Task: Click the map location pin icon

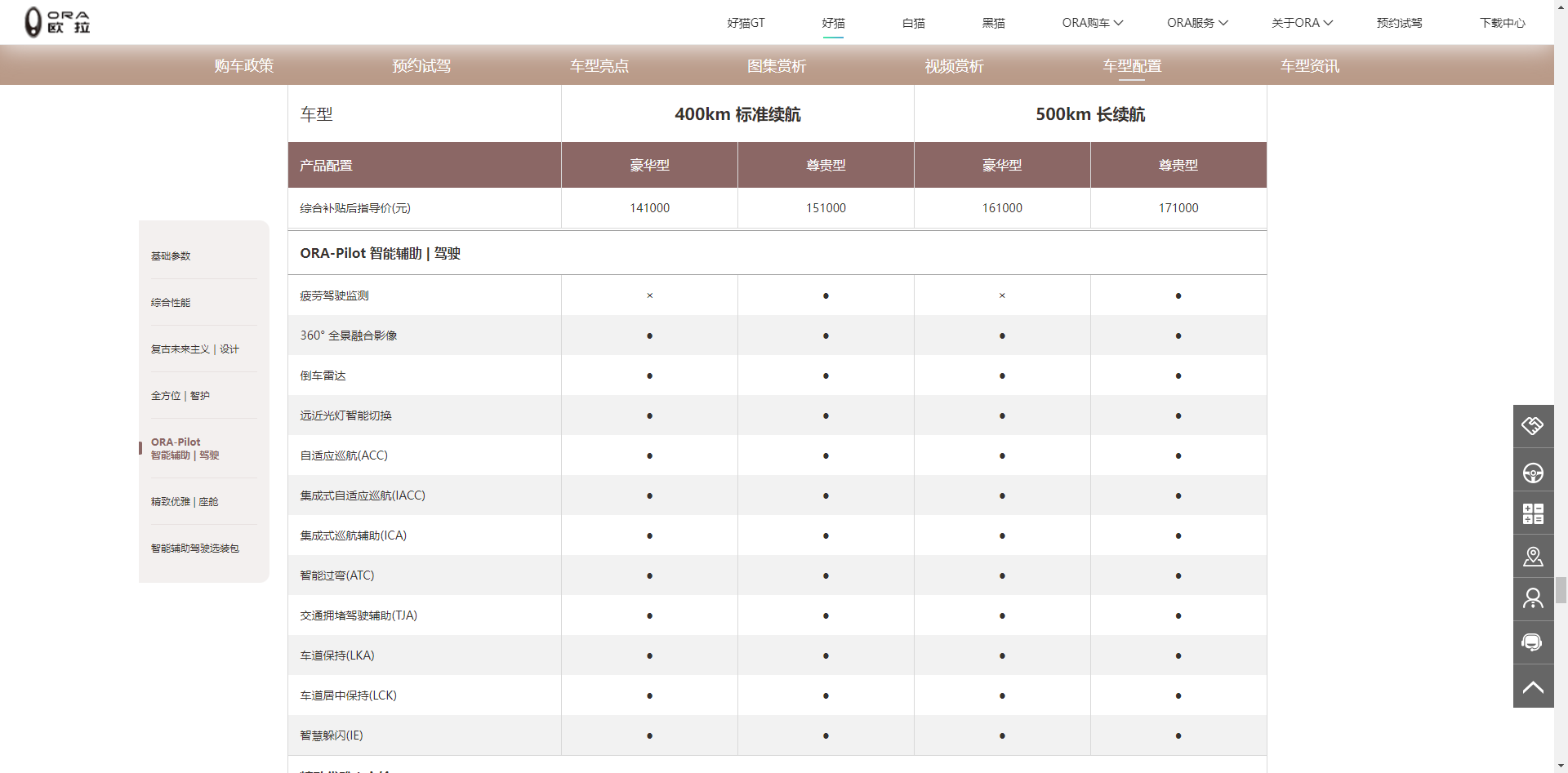Action: tap(1533, 557)
